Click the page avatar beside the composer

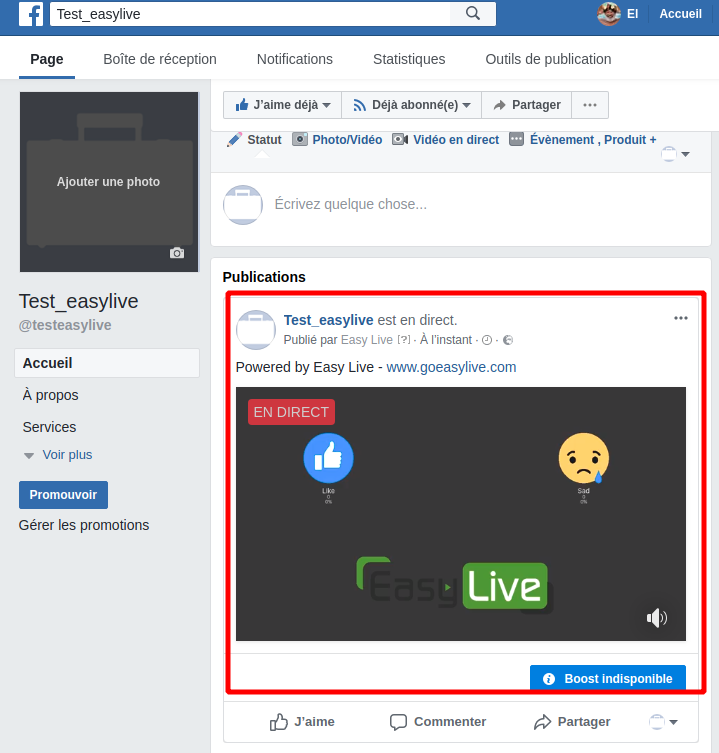[243, 205]
